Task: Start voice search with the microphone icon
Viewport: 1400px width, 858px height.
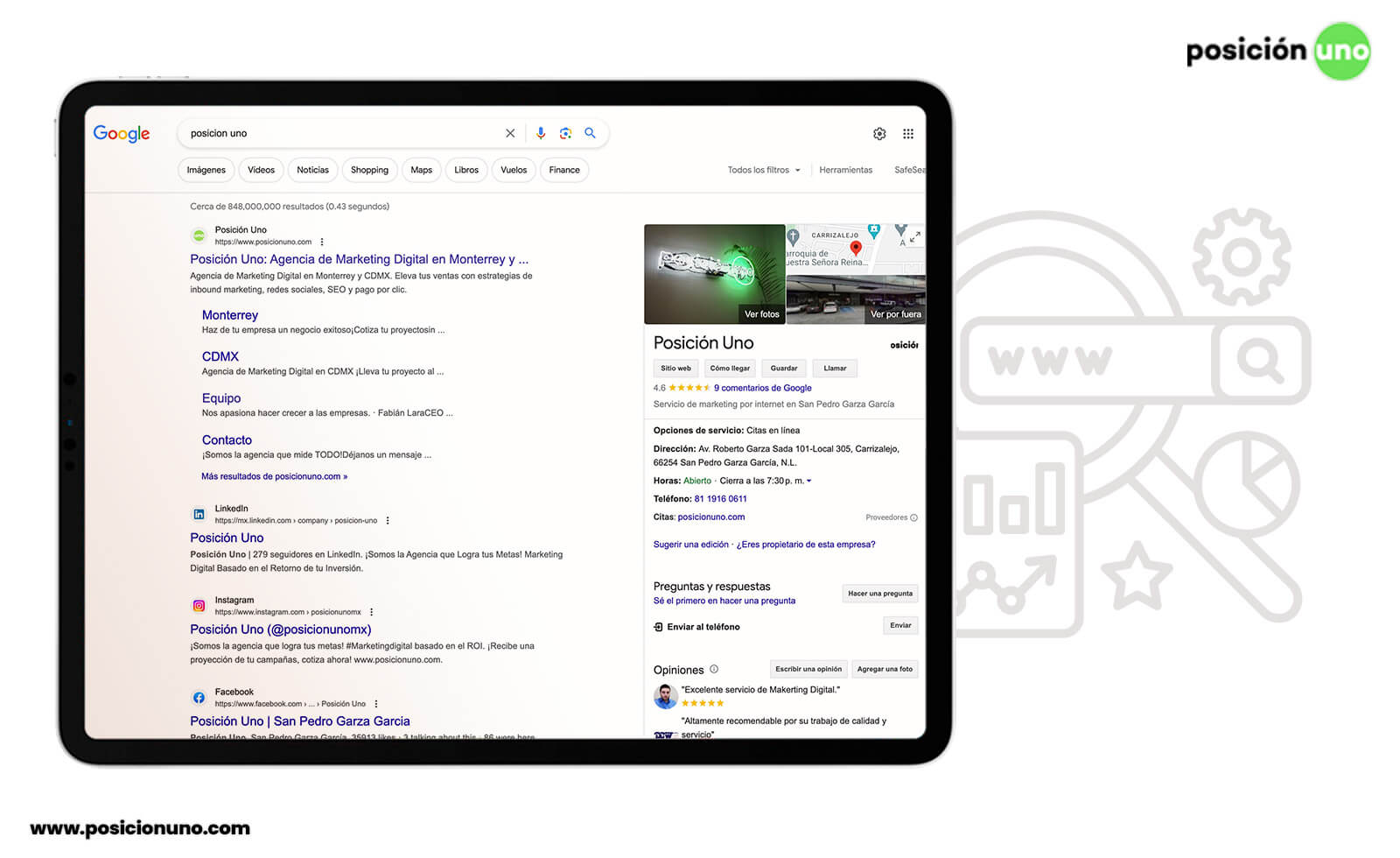Action: pos(541,133)
